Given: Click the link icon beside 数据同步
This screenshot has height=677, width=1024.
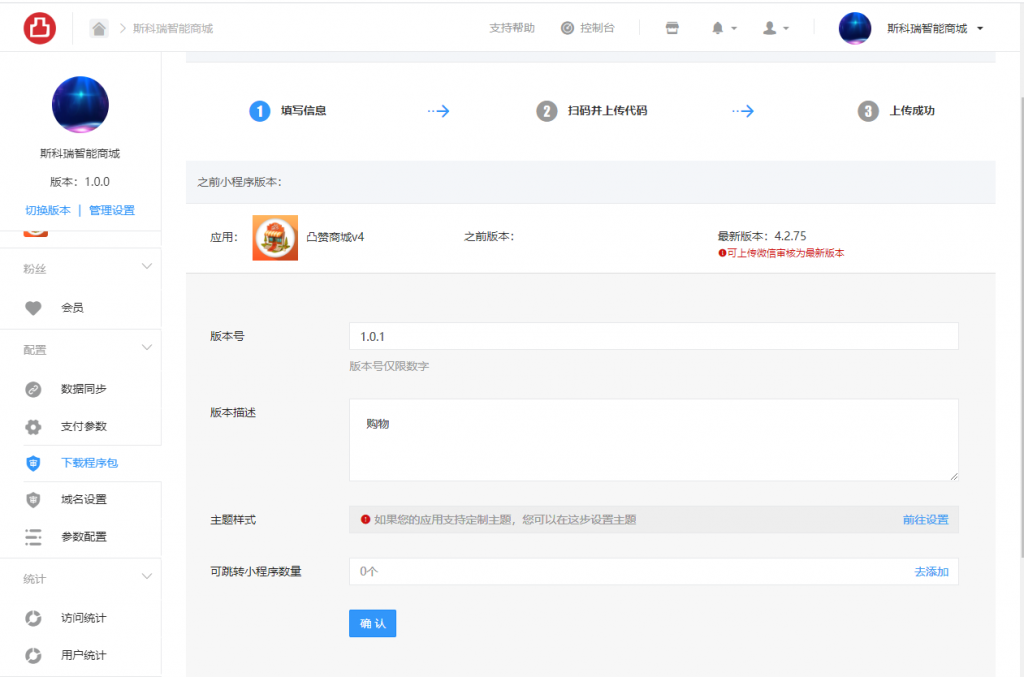Looking at the screenshot, I should click(33, 389).
